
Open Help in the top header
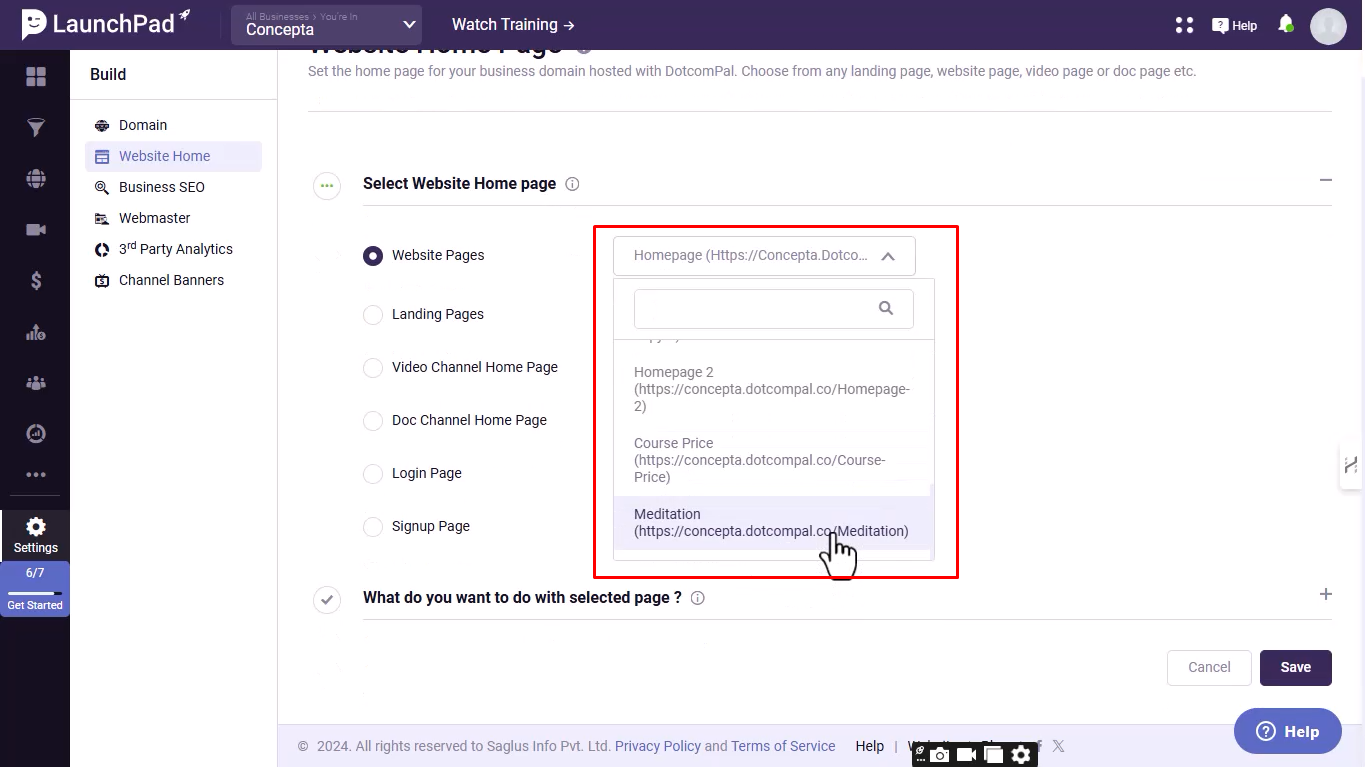[x=1235, y=25]
